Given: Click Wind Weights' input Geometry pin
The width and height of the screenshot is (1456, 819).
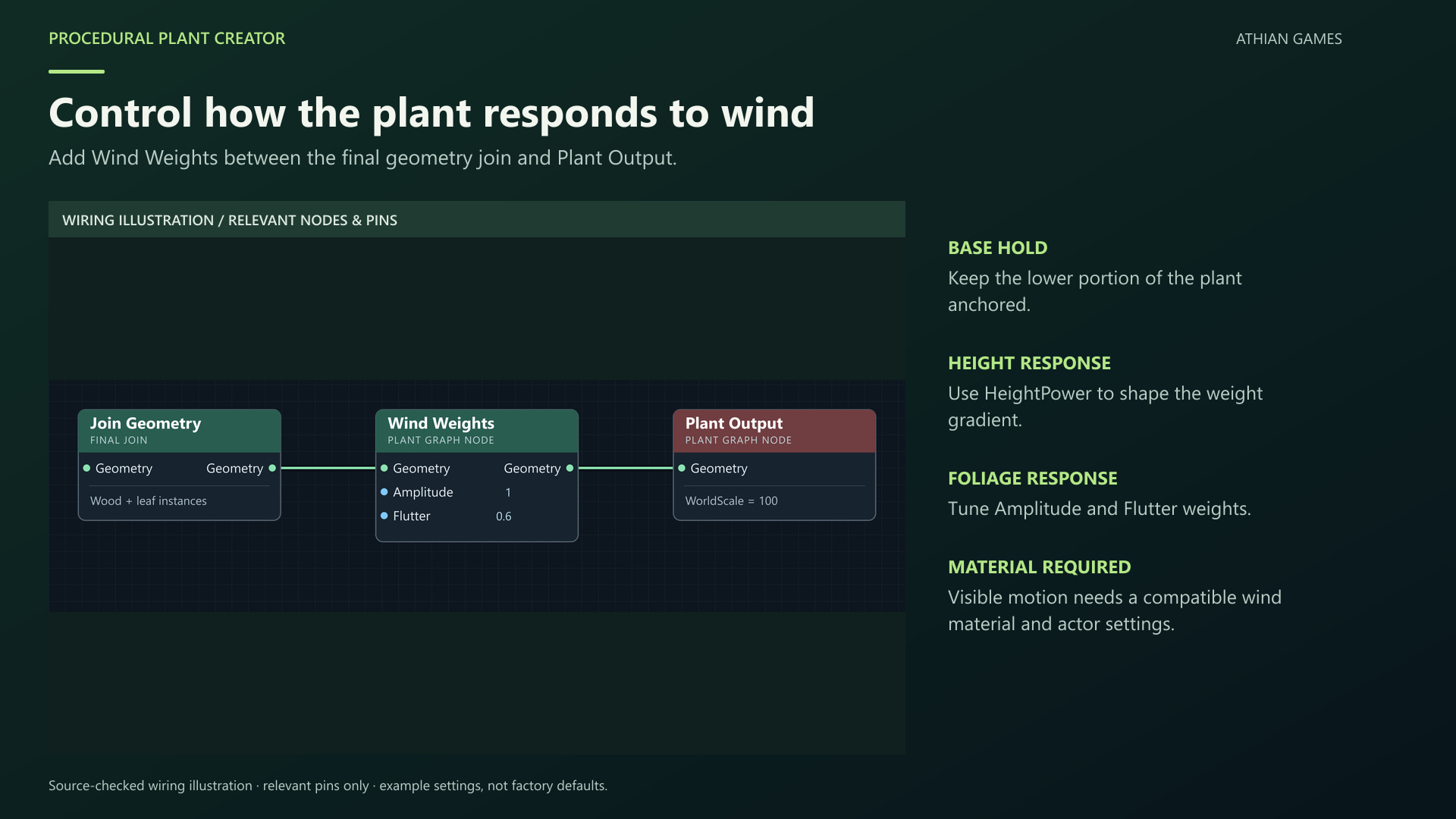Looking at the screenshot, I should click(384, 469).
